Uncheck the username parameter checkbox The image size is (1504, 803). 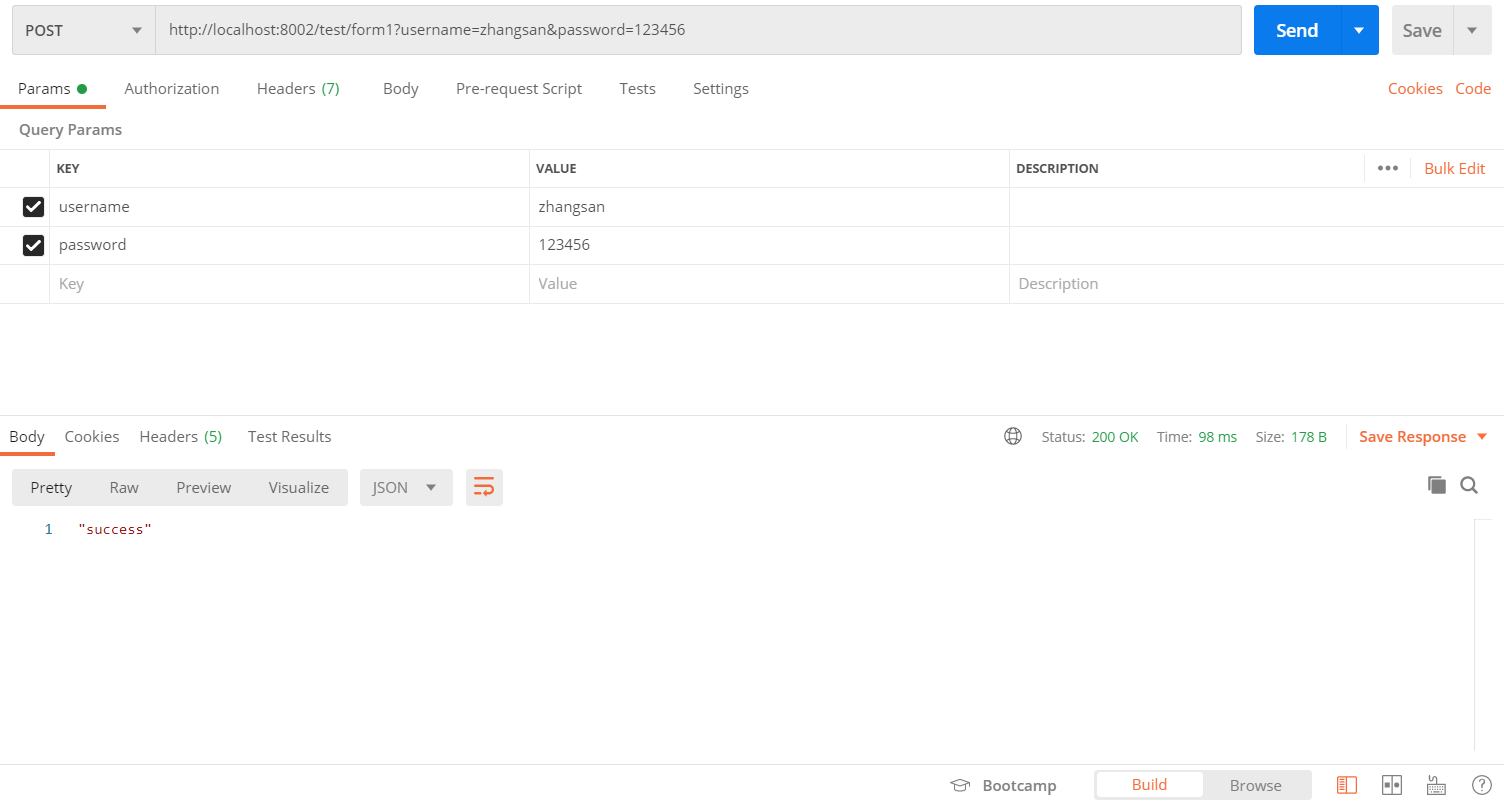[33, 207]
